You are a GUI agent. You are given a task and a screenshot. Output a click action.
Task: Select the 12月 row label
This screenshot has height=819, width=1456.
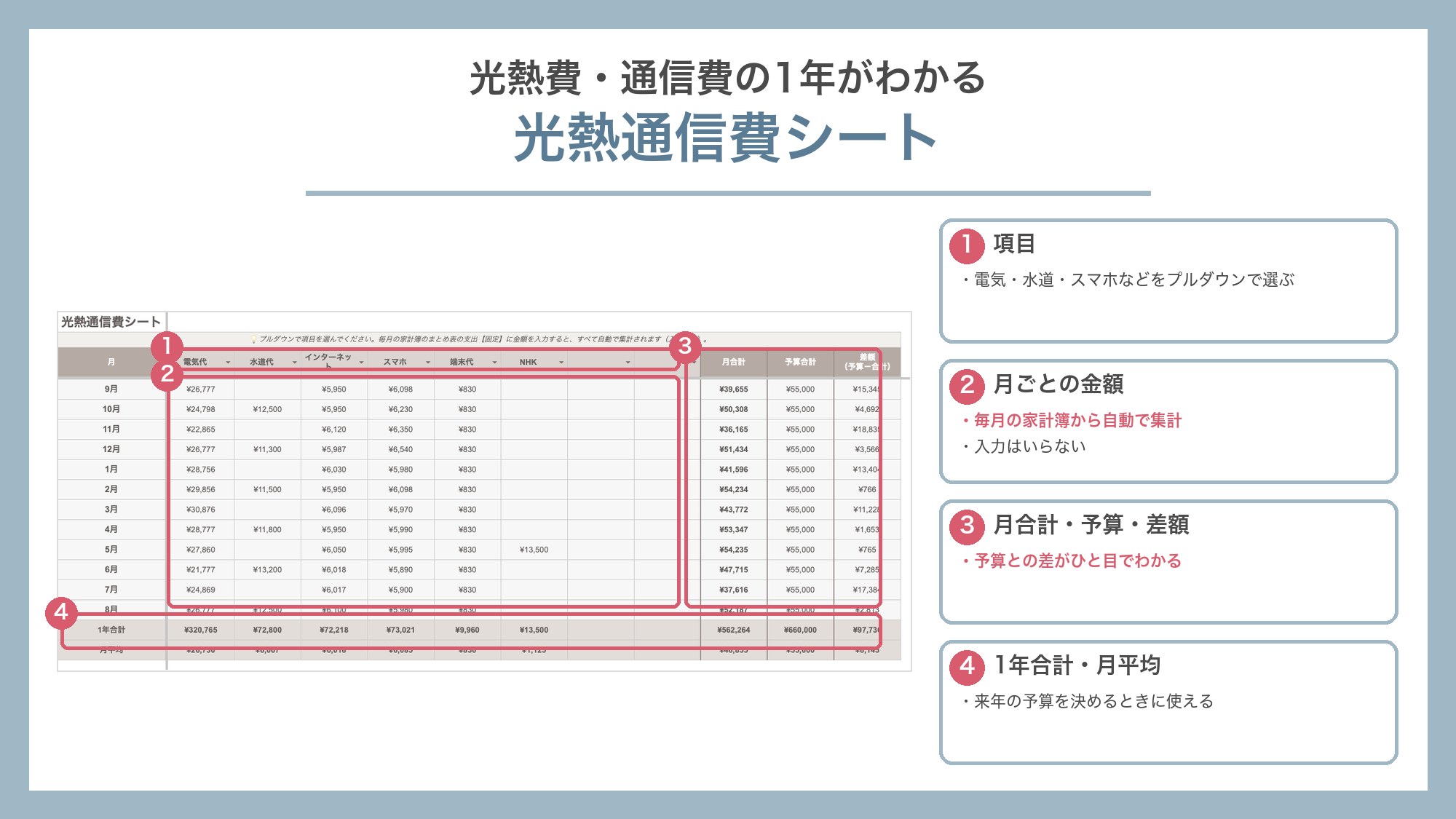coord(111,449)
